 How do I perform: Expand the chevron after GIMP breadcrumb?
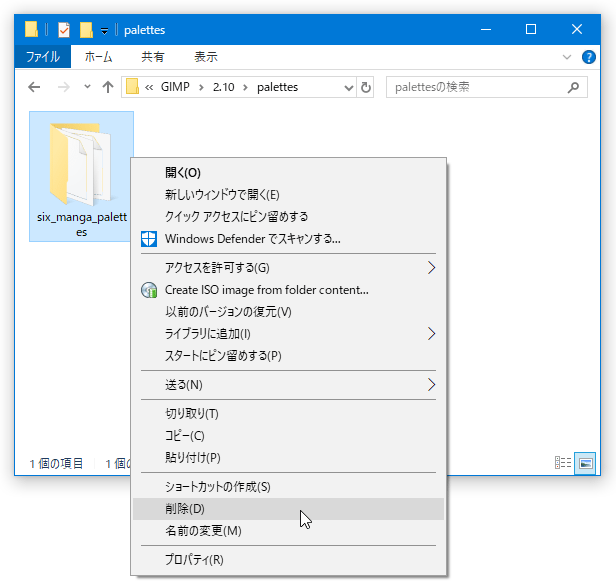click(201, 87)
